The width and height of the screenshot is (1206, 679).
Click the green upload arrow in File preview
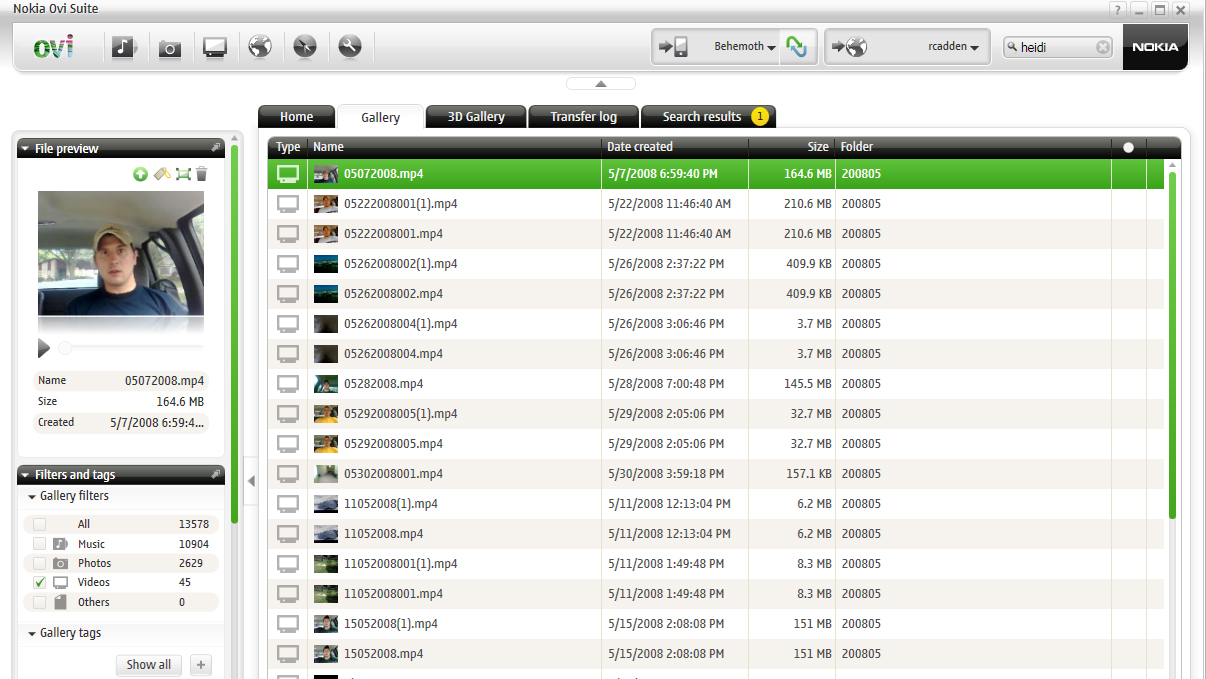coord(140,174)
